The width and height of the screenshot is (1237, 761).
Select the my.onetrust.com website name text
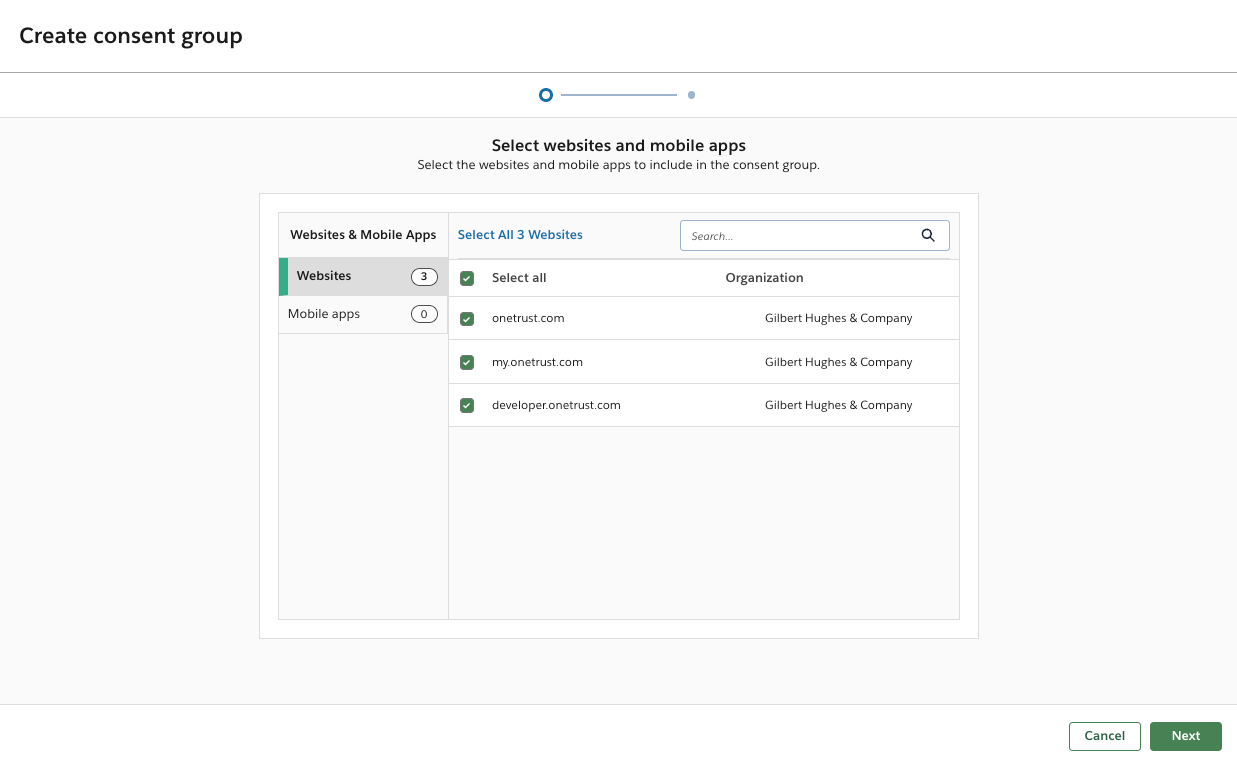[x=537, y=362]
